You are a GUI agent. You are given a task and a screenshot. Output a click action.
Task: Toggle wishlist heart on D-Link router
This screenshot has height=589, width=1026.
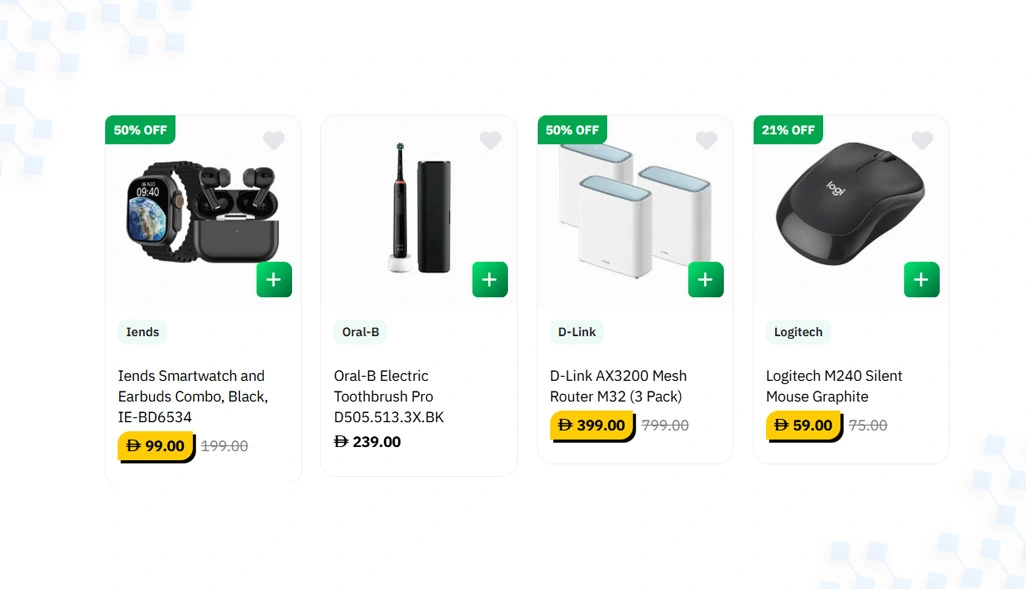(x=706, y=140)
